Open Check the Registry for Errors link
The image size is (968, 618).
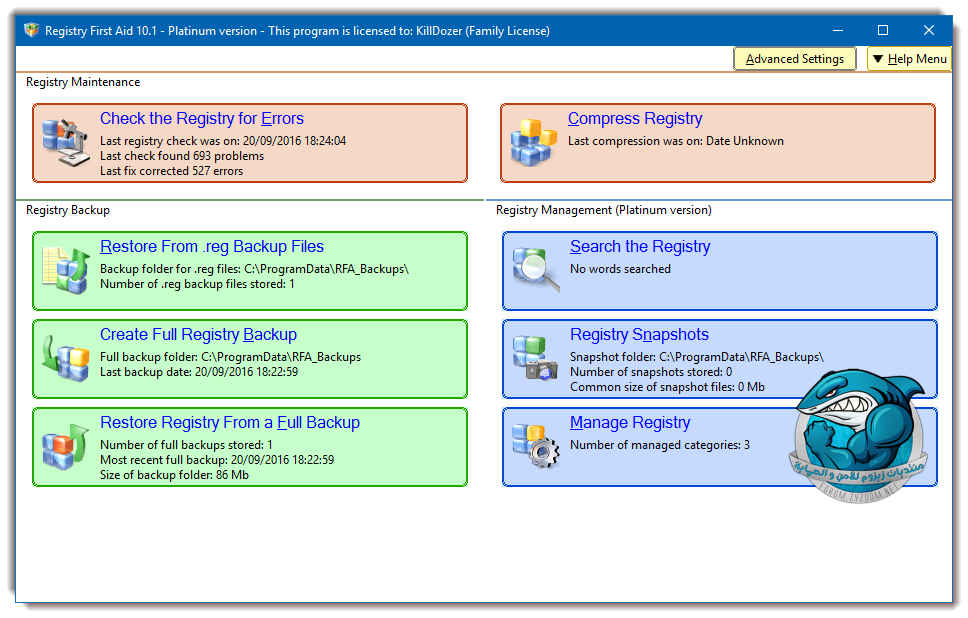pos(202,119)
